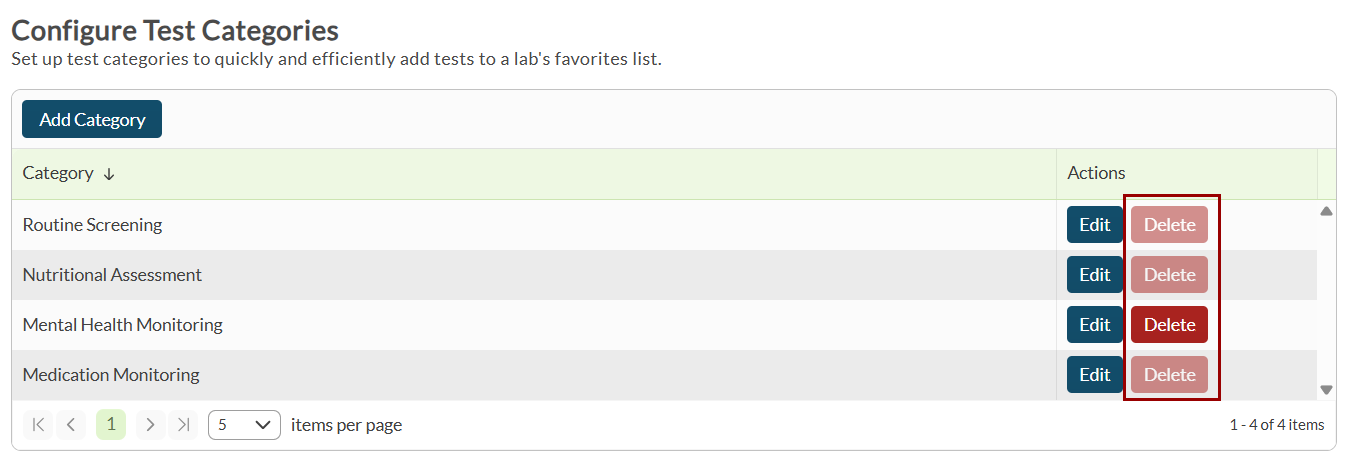Go to previous page arrow icon
Image resolution: width=1352 pixels, height=458 pixels.
[x=71, y=425]
